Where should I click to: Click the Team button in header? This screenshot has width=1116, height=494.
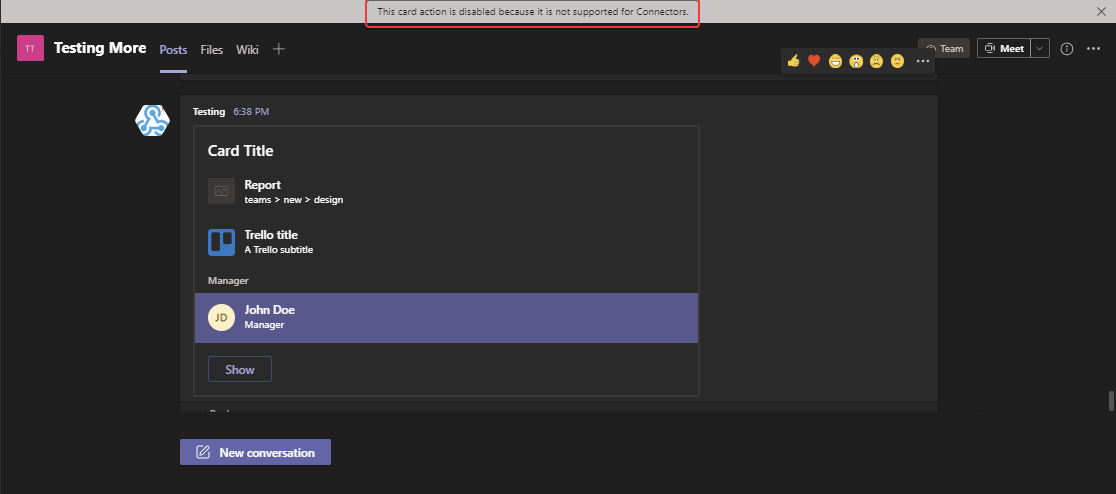[944, 48]
